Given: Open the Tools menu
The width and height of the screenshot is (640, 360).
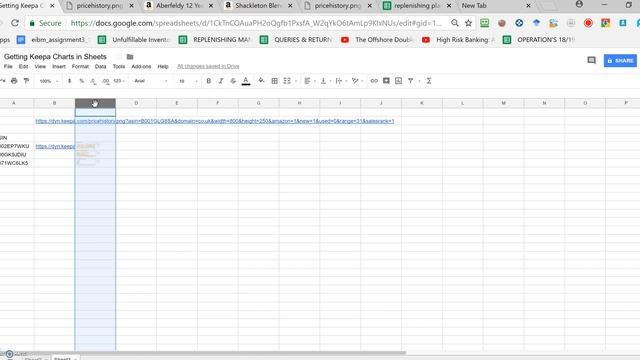Looking at the screenshot, I should pyautogui.click(x=119, y=67).
